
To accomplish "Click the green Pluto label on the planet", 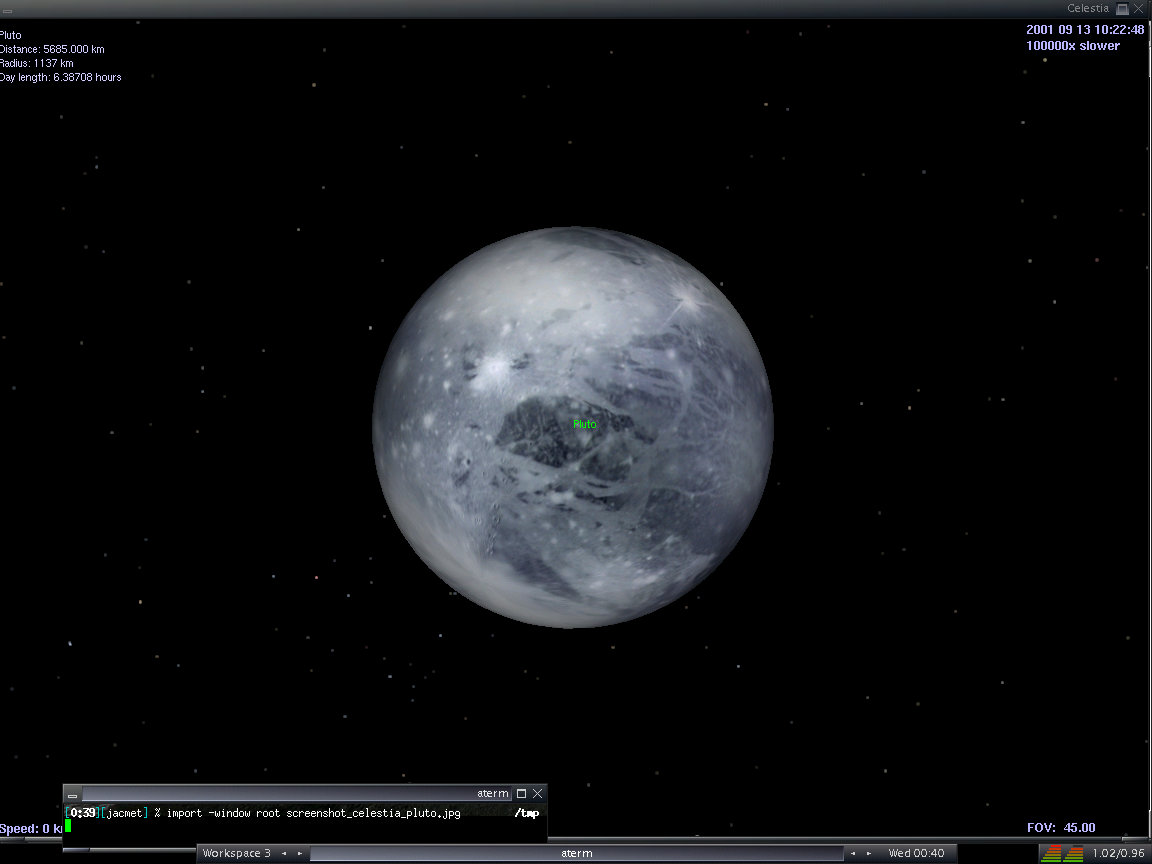I will tap(585, 424).
